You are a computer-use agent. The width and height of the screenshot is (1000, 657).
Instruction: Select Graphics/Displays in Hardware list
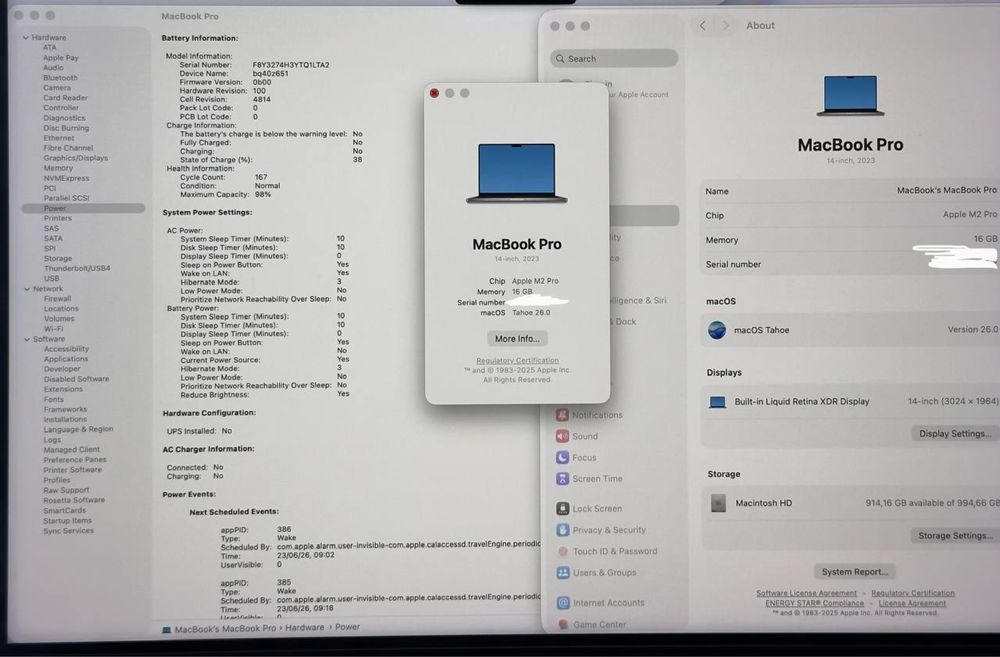(75, 158)
